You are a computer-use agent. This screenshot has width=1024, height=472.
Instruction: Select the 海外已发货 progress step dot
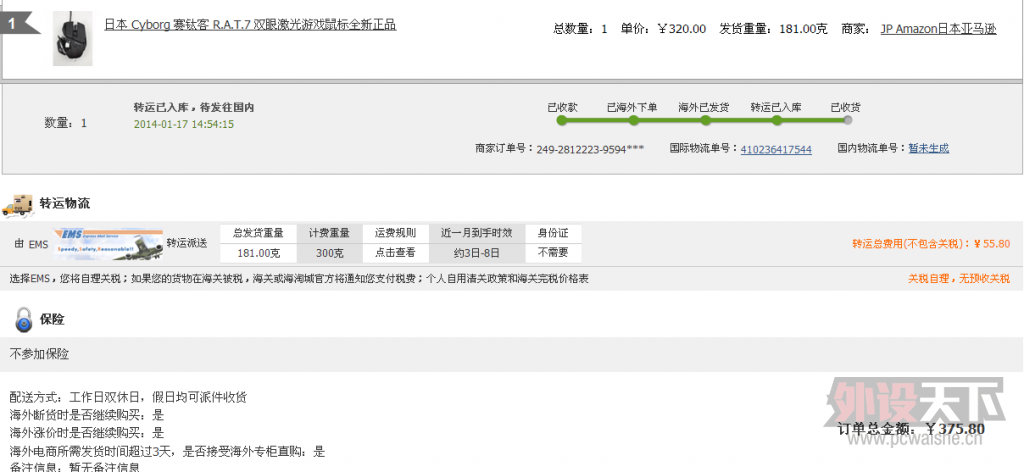pyautogui.click(x=705, y=120)
